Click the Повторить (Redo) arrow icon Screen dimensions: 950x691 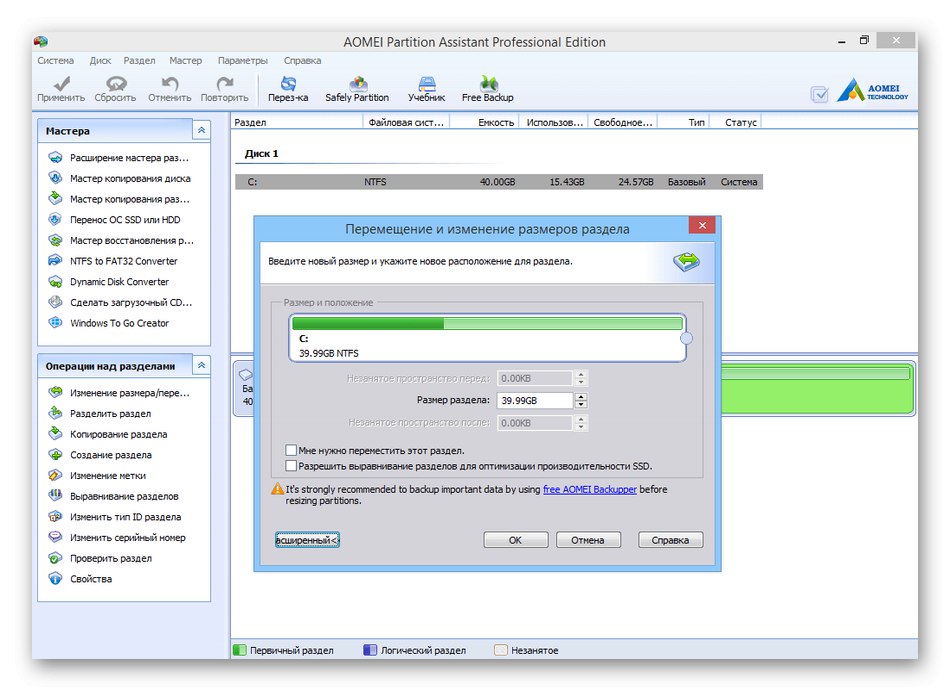click(225, 83)
